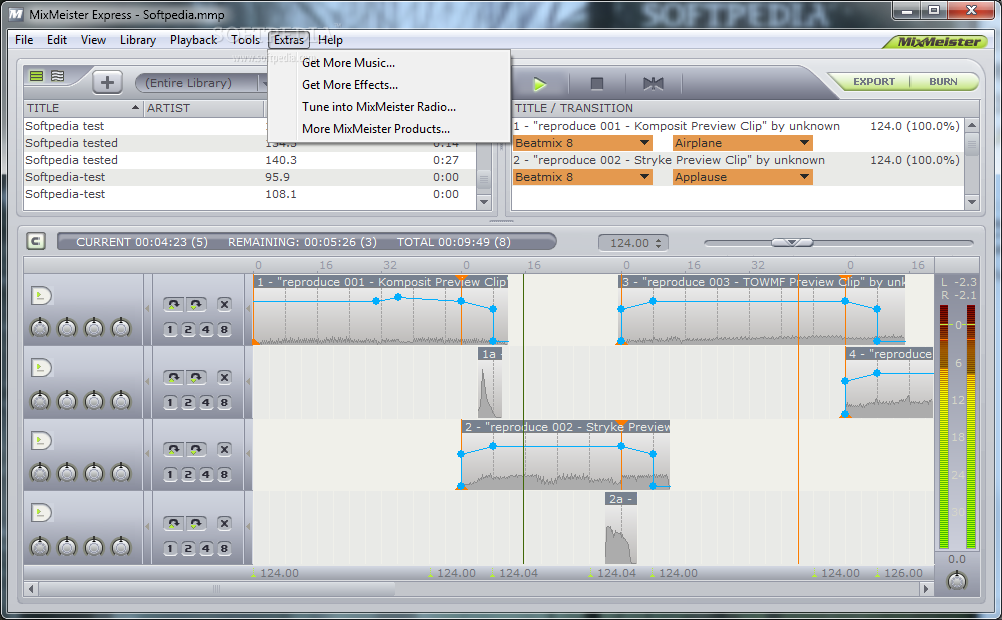
Task: Stop playback with the square Stop button
Action: pyautogui.click(x=597, y=84)
